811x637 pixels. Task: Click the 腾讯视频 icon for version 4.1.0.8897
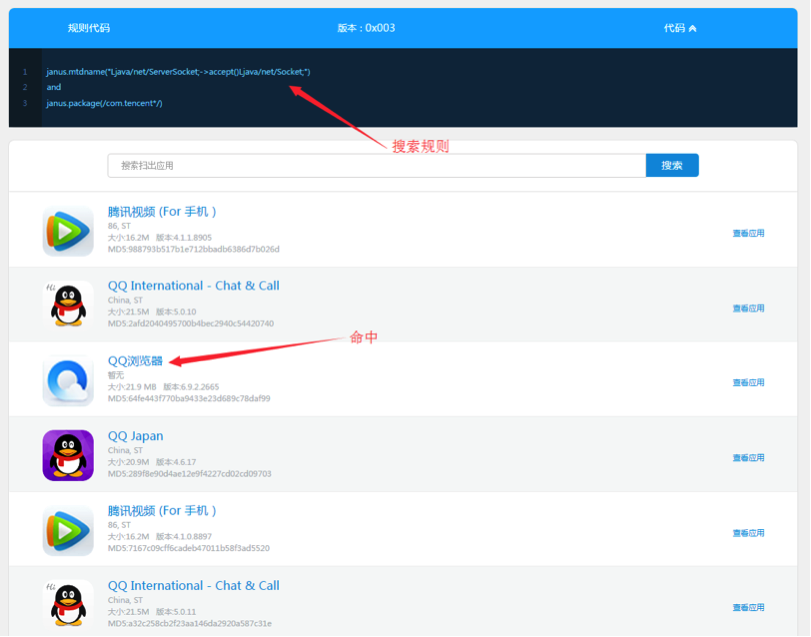(68, 530)
